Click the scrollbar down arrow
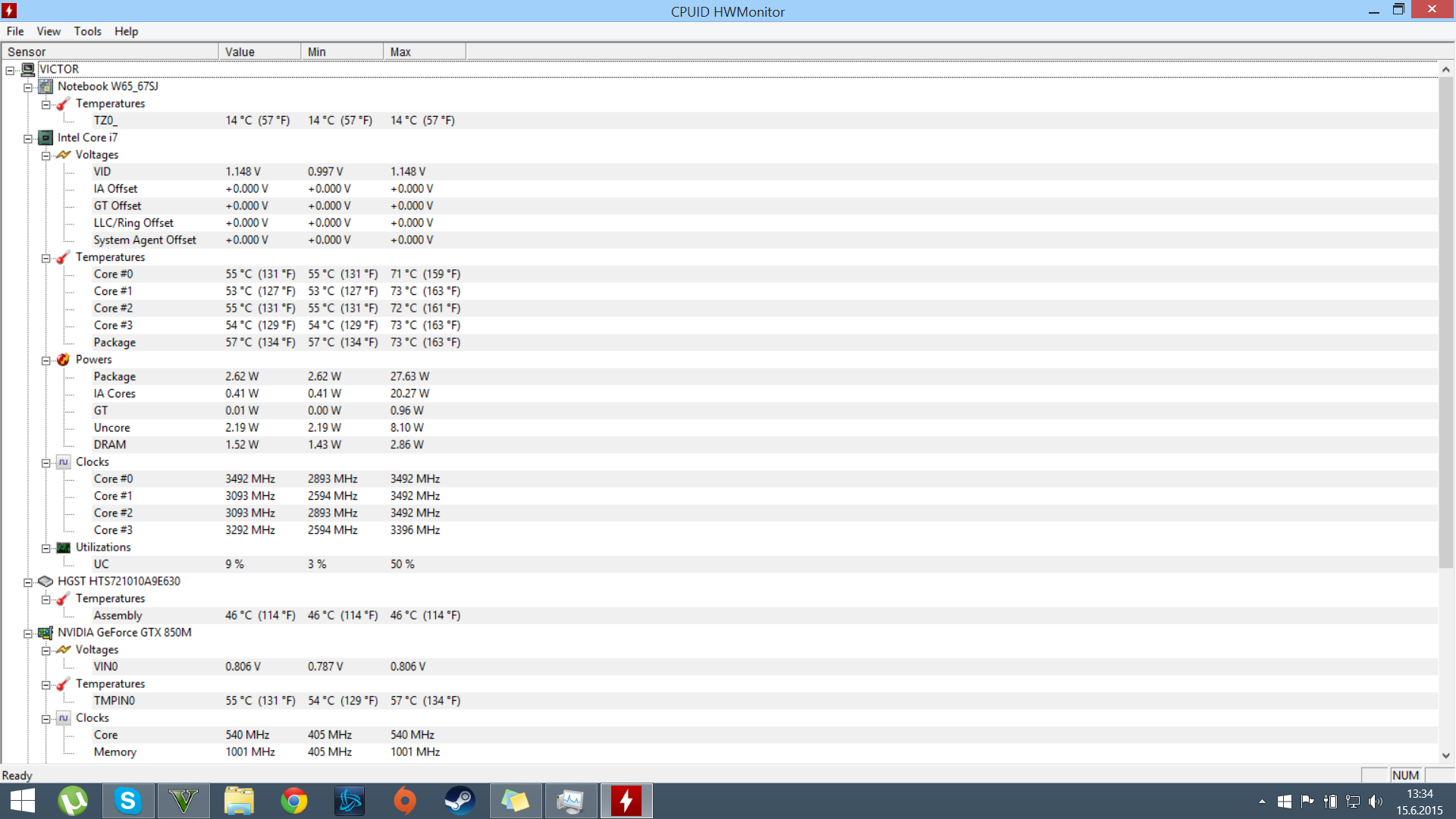The image size is (1456, 819). pyautogui.click(x=1446, y=755)
